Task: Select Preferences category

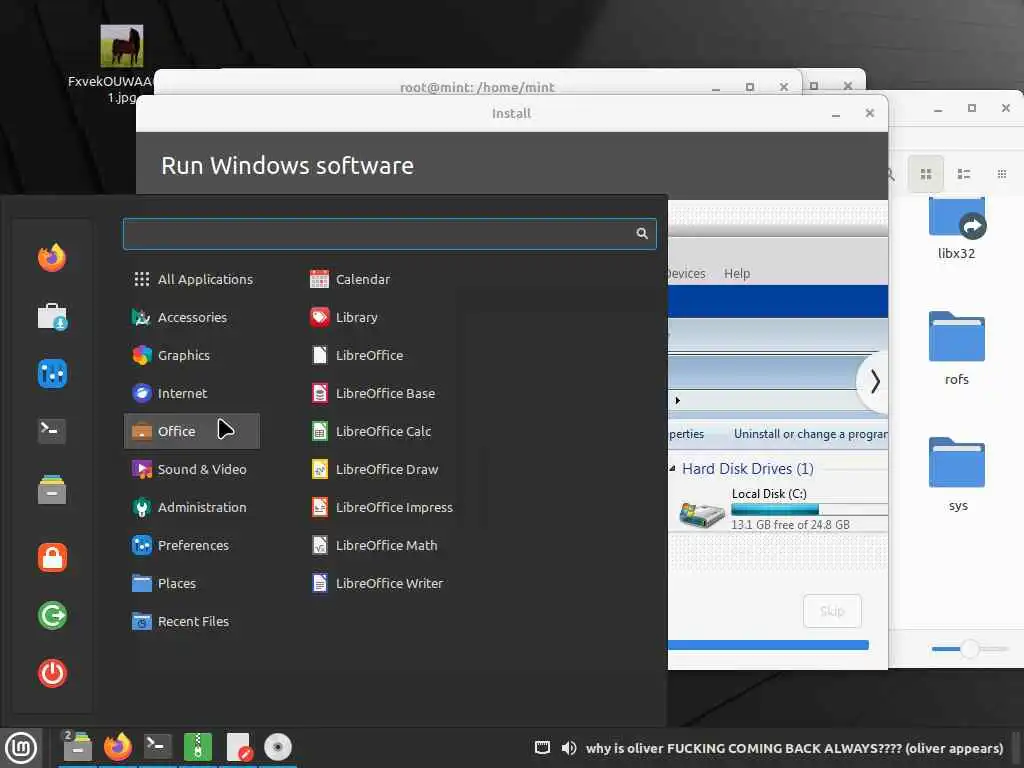Action: tap(192, 545)
